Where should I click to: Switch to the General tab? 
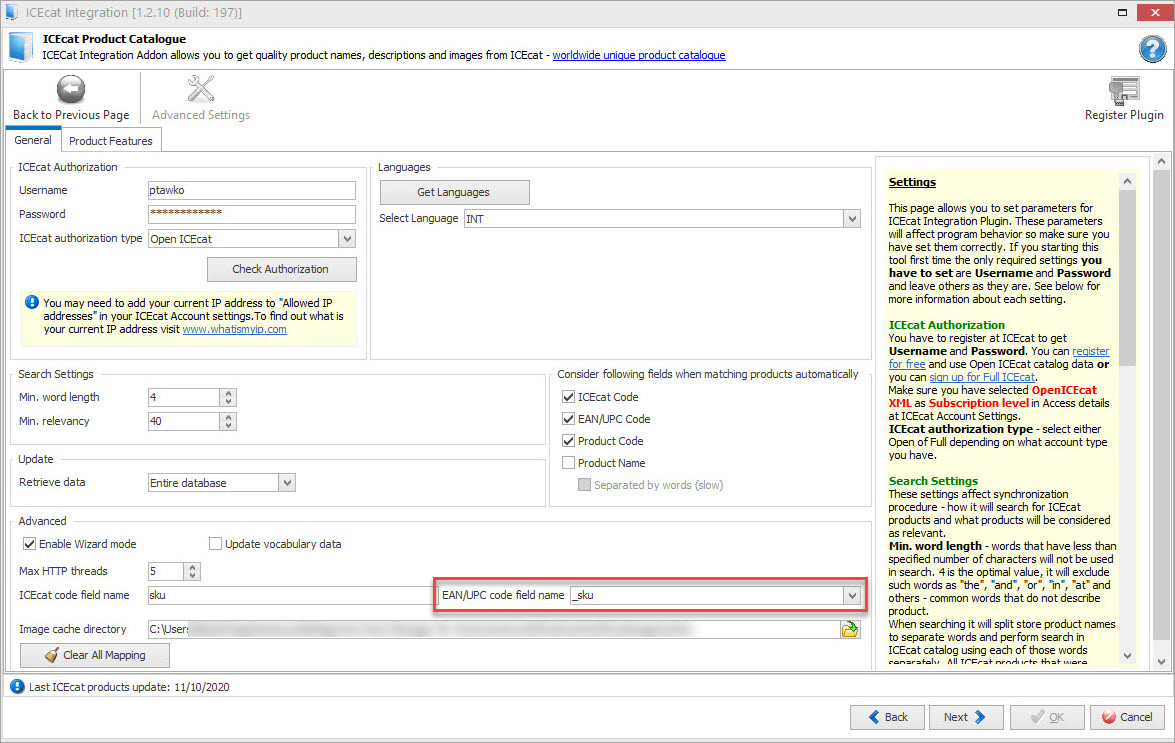click(x=33, y=140)
